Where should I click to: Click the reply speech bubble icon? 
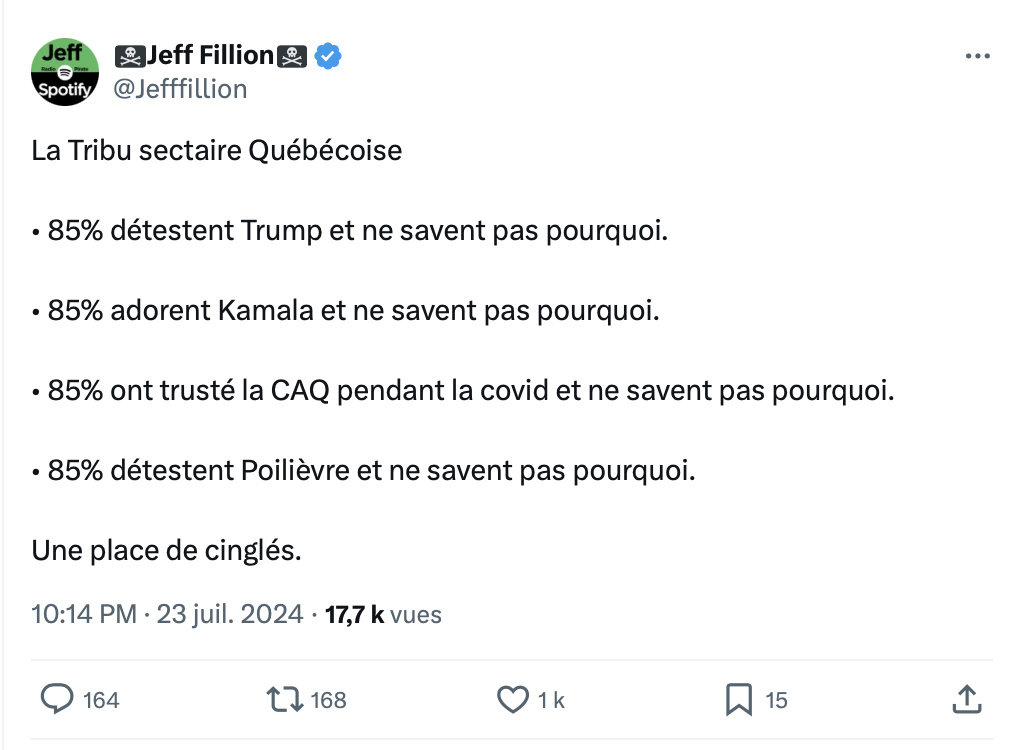point(57,699)
